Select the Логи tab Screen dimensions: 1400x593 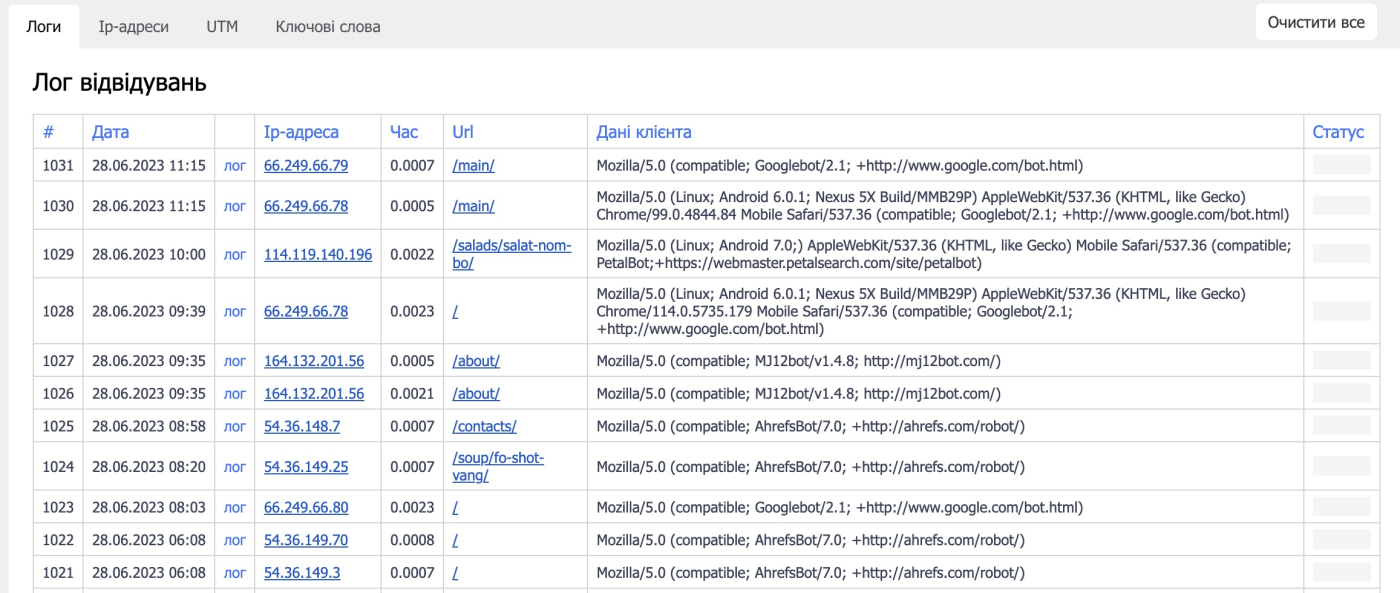(44, 27)
